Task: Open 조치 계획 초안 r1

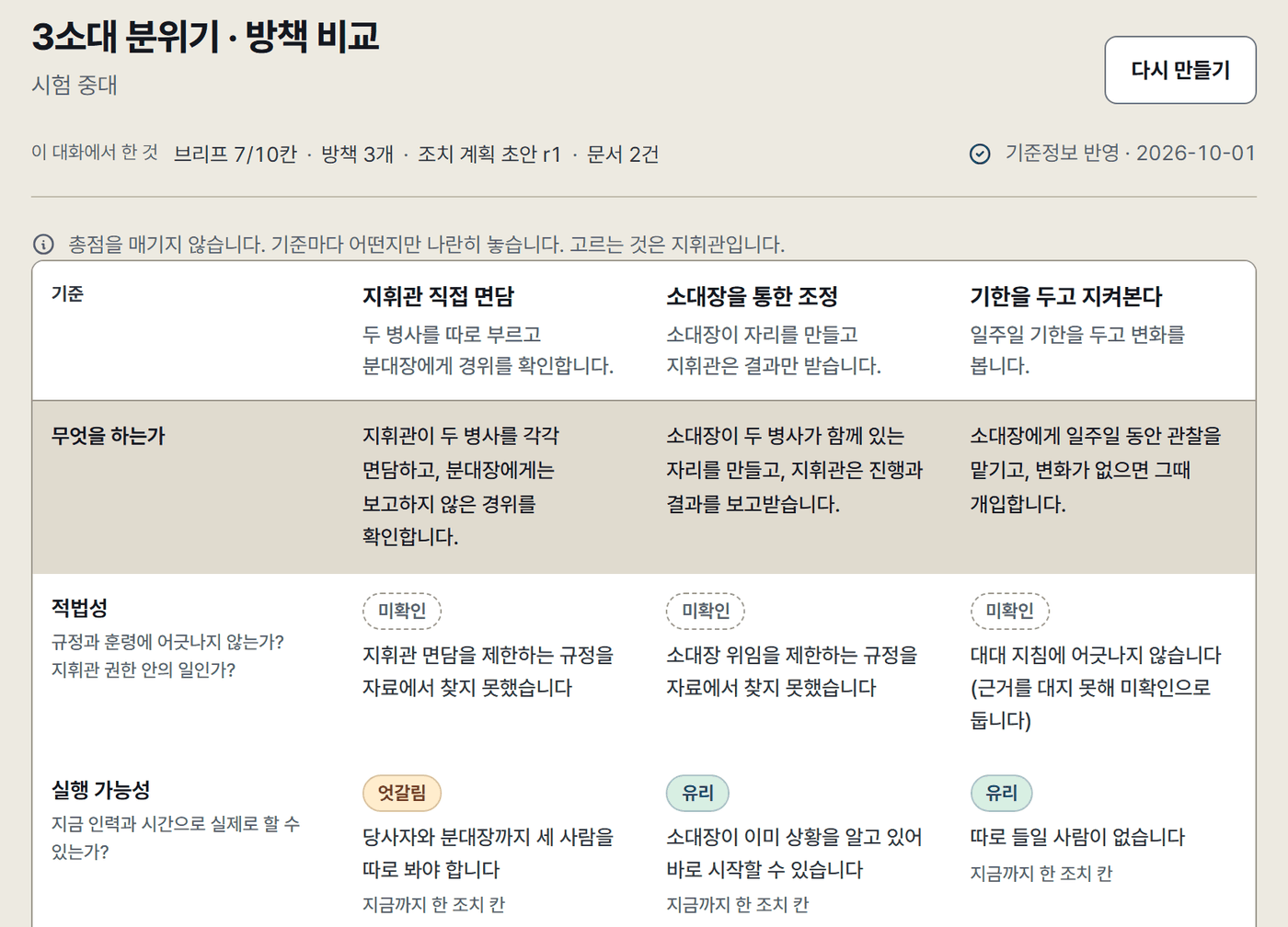Action: (489, 154)
